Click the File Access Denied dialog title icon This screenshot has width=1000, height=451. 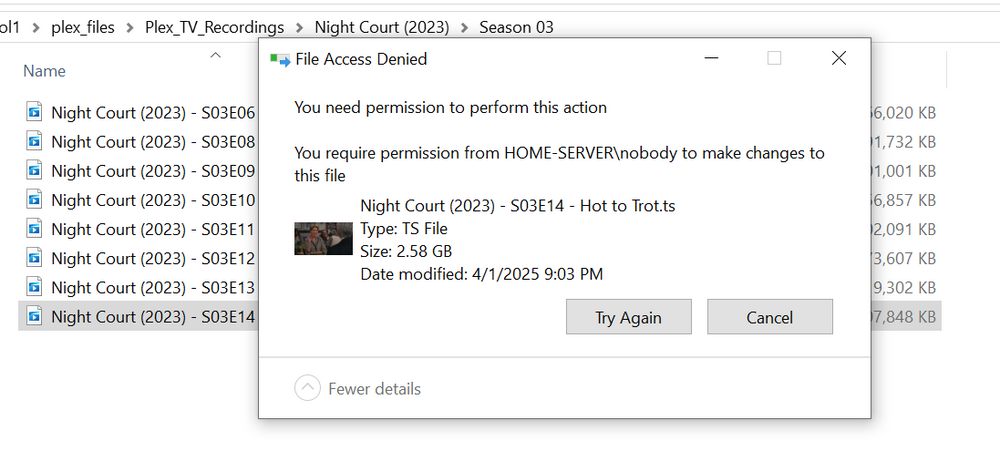click(x=280, y=60)
